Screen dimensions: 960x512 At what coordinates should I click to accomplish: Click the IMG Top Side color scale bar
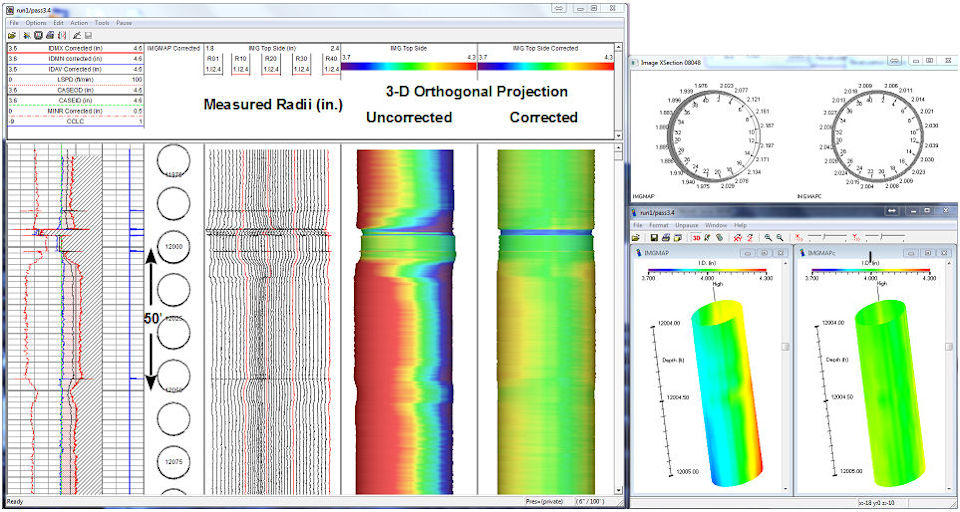point(408,66)
